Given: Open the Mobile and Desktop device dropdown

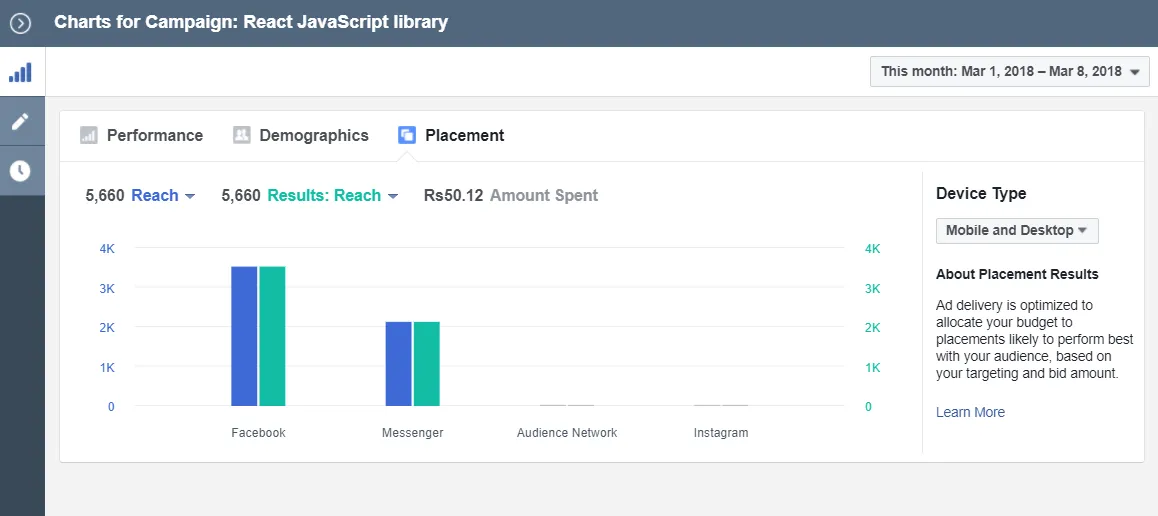Looking at the screenshot, I should coord(1017,230).
